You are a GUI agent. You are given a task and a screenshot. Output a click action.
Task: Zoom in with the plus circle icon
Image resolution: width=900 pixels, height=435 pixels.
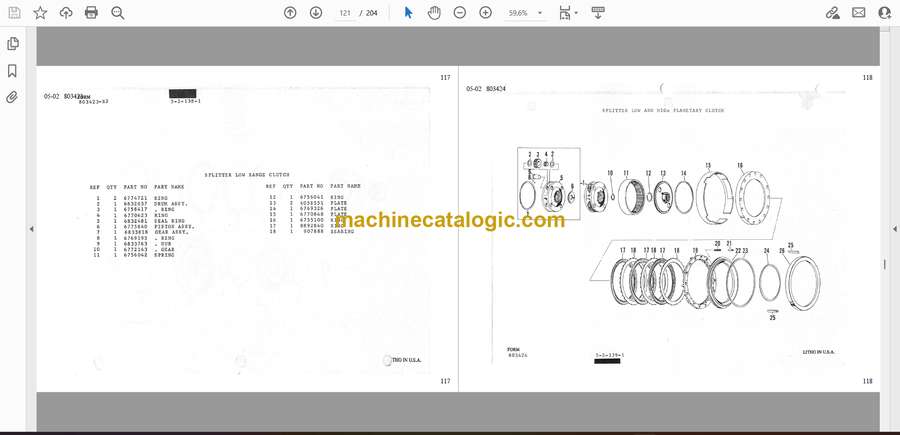[x=486, y=13]
